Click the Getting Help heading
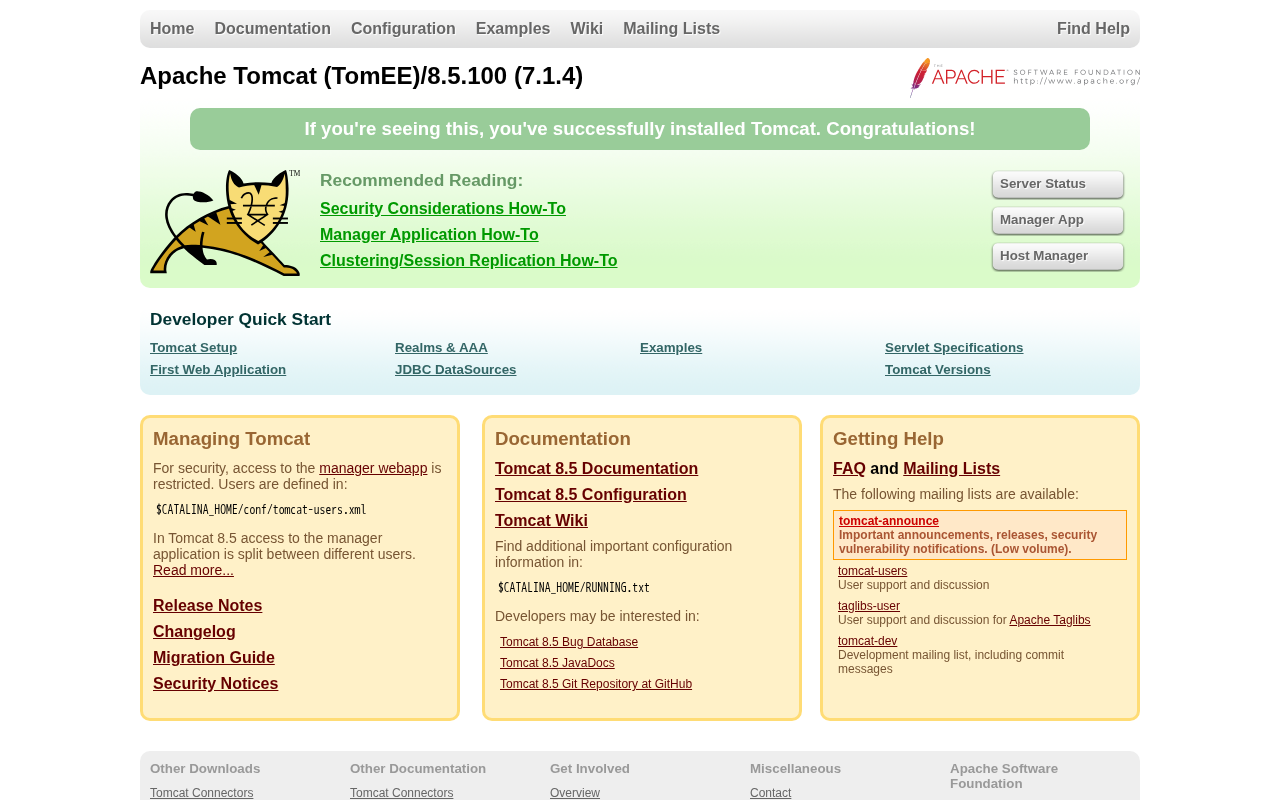The width and height of the screenshot is (1280, 800). tap(888, 439)
